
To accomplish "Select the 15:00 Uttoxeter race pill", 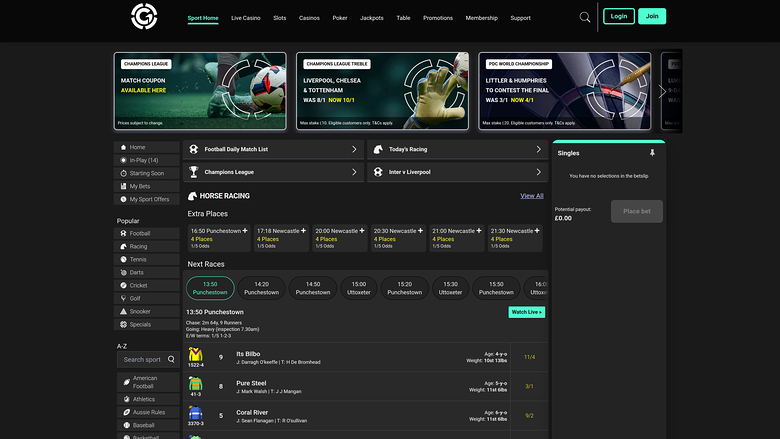I will (x=359, y=288).
